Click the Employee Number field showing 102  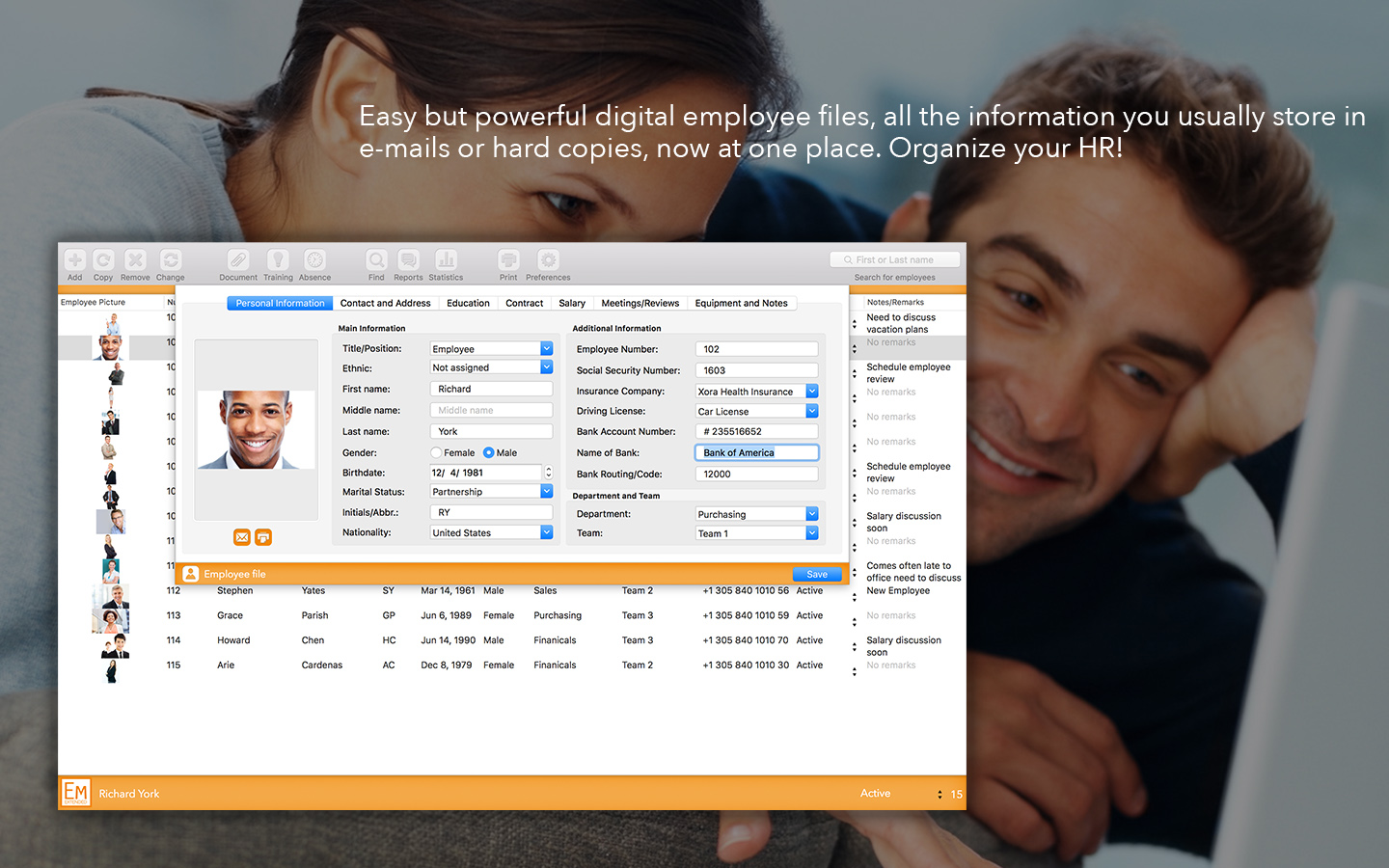point(757,349)
